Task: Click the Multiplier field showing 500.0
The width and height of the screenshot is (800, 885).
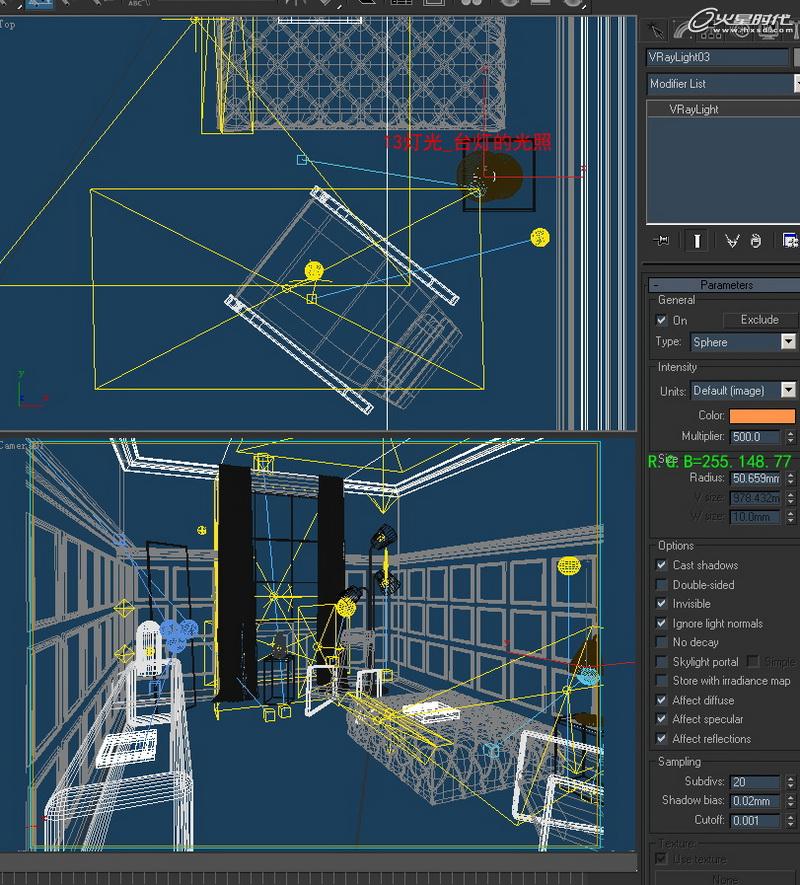Action: (755, 437)
